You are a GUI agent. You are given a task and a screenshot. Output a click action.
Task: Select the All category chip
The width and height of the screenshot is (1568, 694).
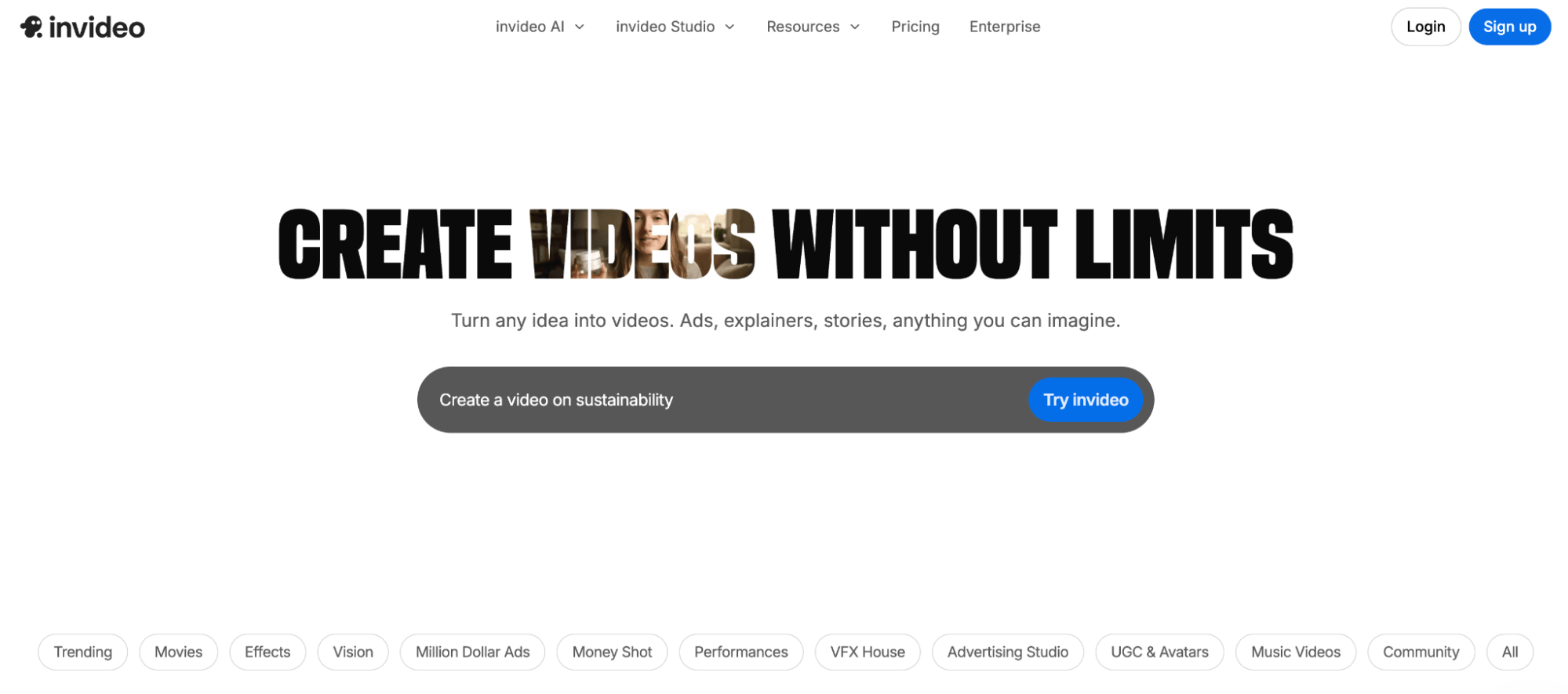[1509, 652]
